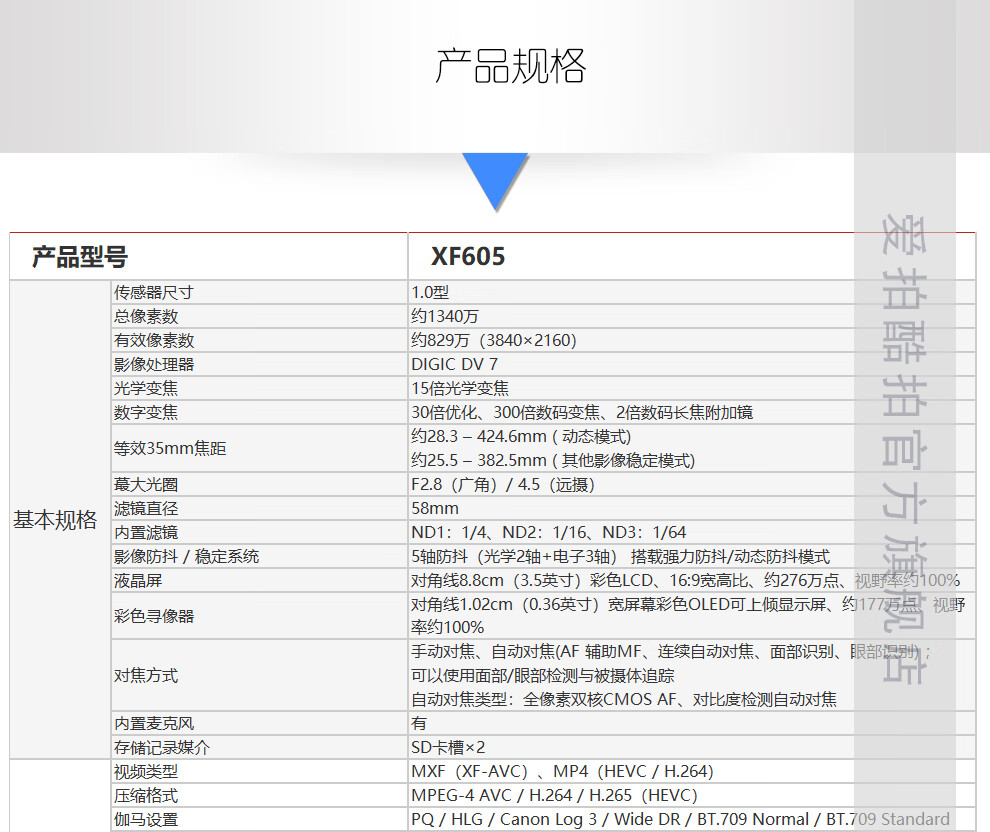Click the 产品规格 heading

click(x=510, y=66)
